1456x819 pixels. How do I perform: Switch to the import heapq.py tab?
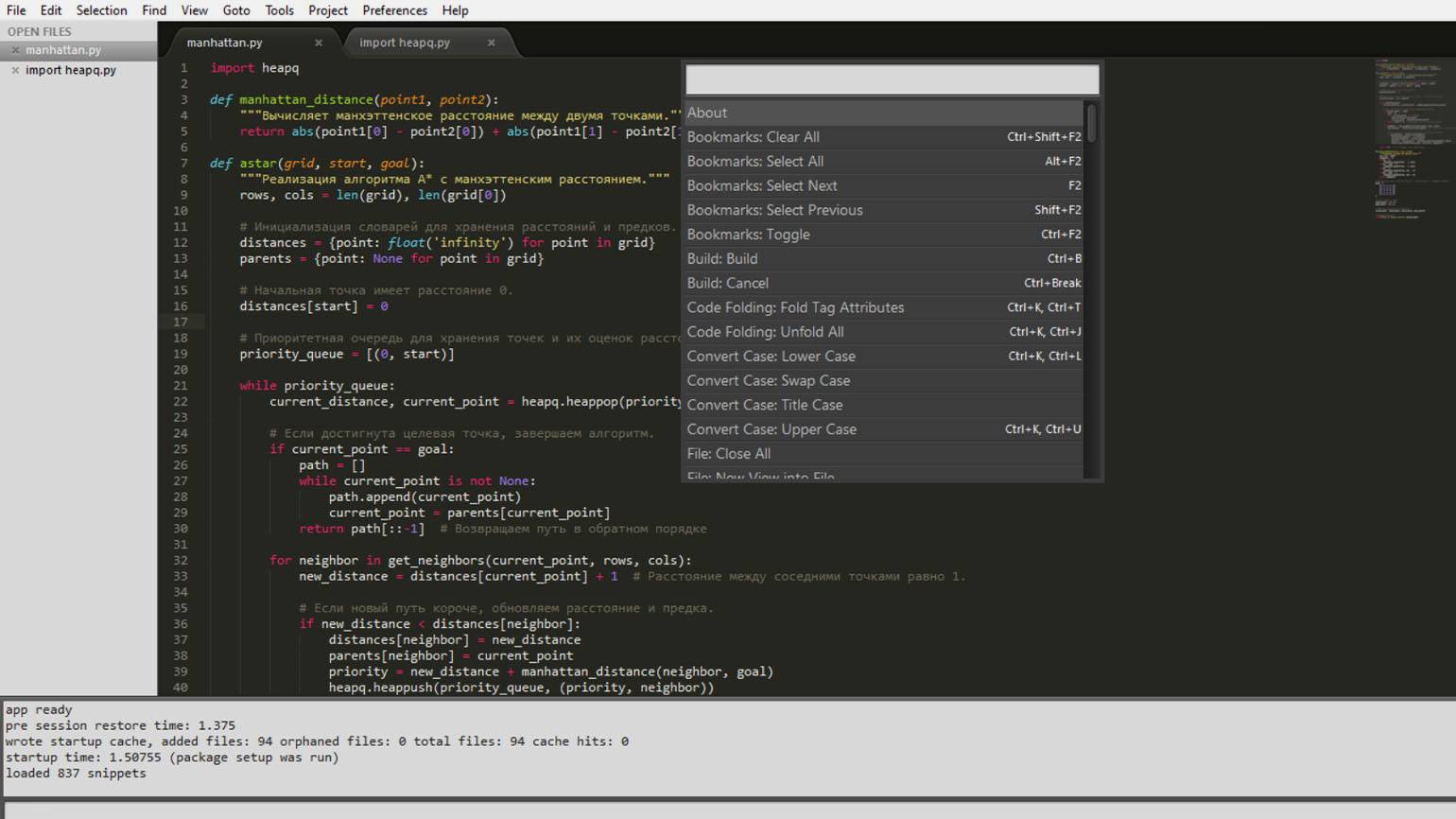(x=405, y=43)
